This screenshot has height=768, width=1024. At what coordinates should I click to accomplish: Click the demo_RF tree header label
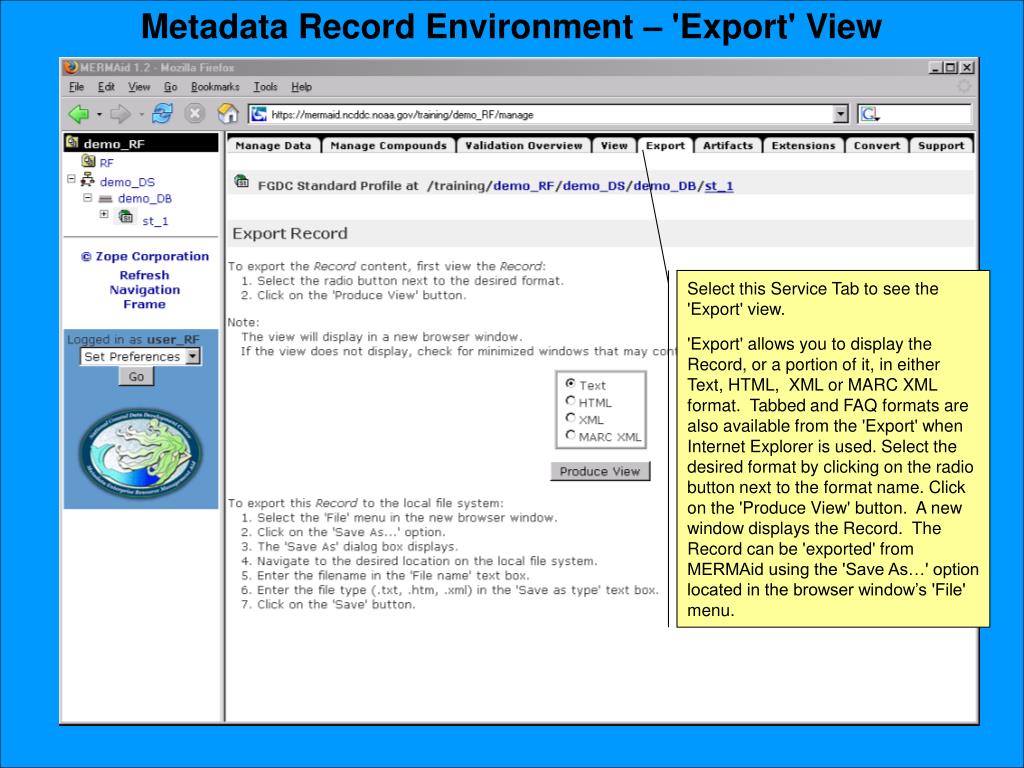pos(114,144)
